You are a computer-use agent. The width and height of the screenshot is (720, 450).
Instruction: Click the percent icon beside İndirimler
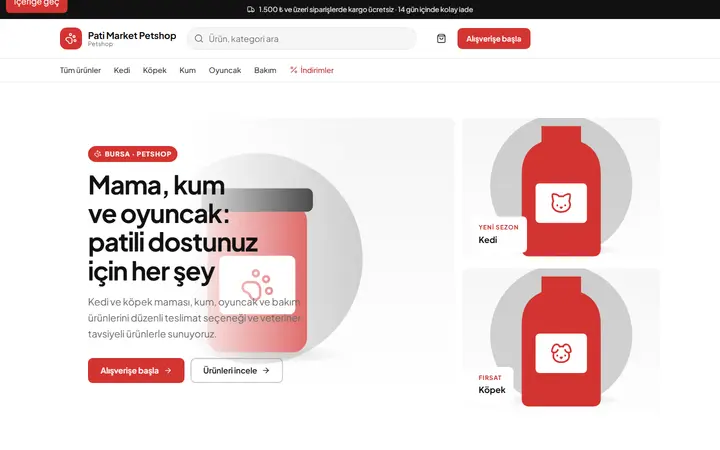click(293, 70)
